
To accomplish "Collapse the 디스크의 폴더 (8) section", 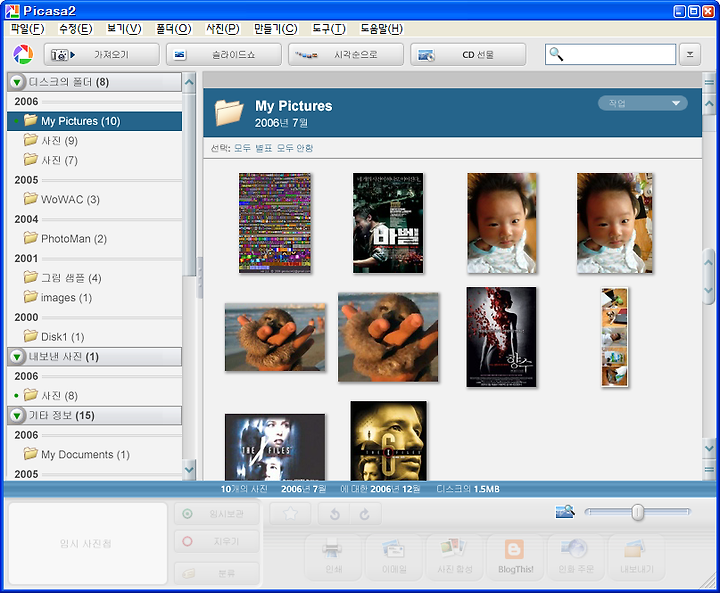I will click(x=17, y=82).
